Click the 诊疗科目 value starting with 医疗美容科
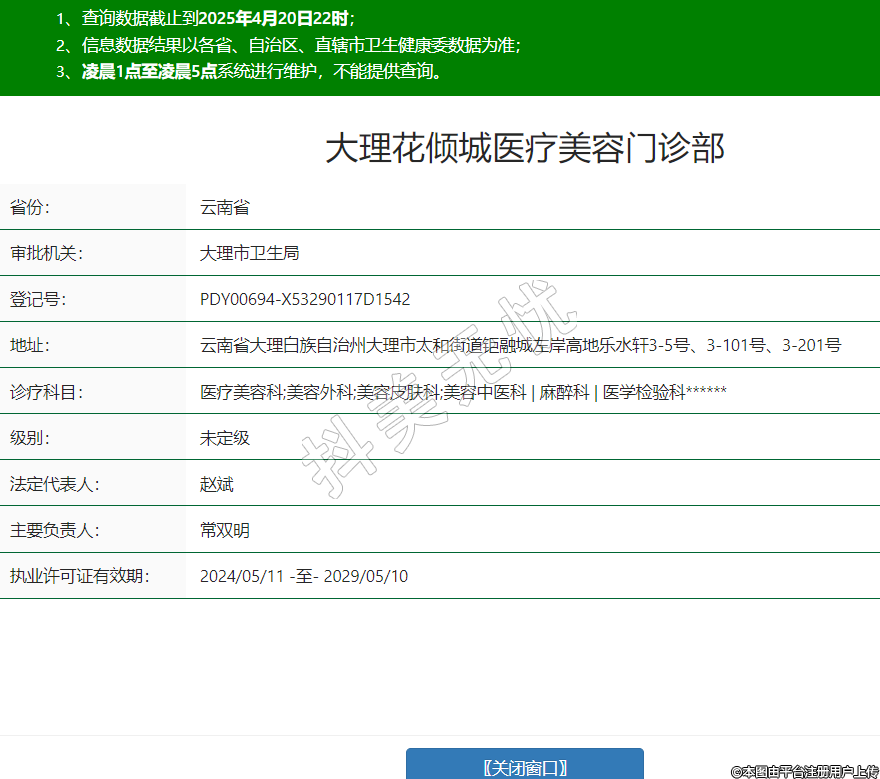This screenshot has width=880, height=779. pos(463,392)
